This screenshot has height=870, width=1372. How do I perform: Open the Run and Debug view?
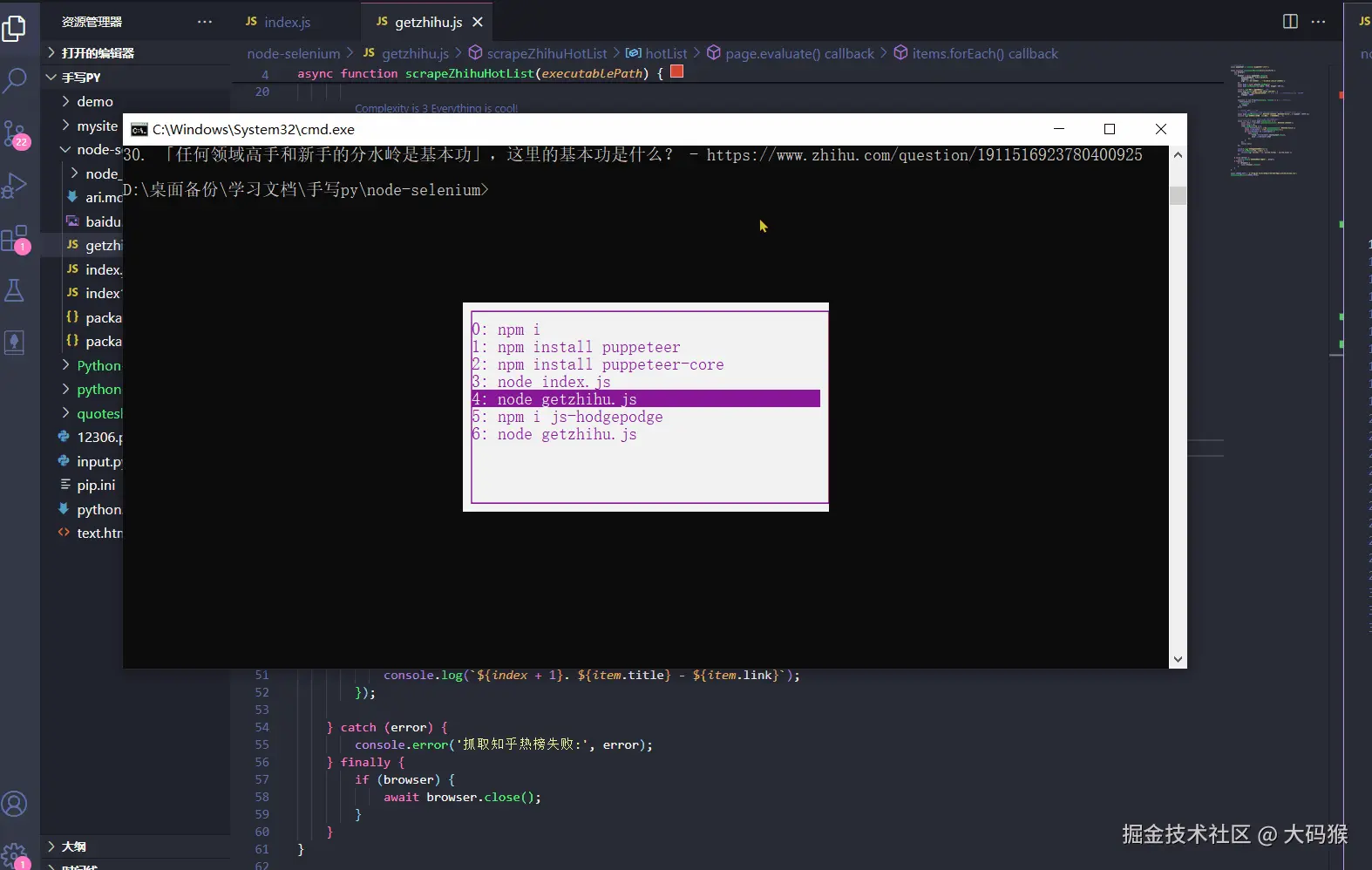point(15,186)
